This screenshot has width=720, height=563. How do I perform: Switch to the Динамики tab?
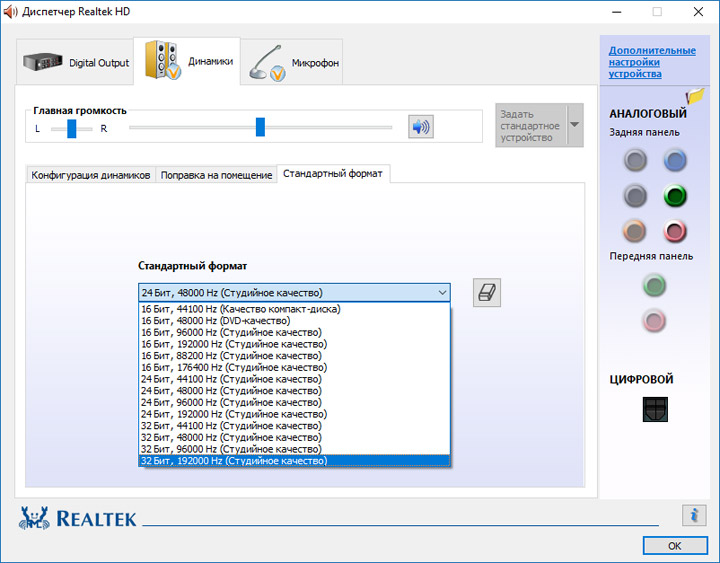coord(187,61)
